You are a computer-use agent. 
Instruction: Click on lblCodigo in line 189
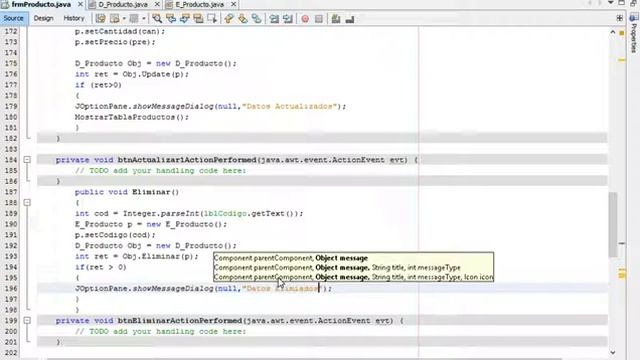(x=225, y=213)
